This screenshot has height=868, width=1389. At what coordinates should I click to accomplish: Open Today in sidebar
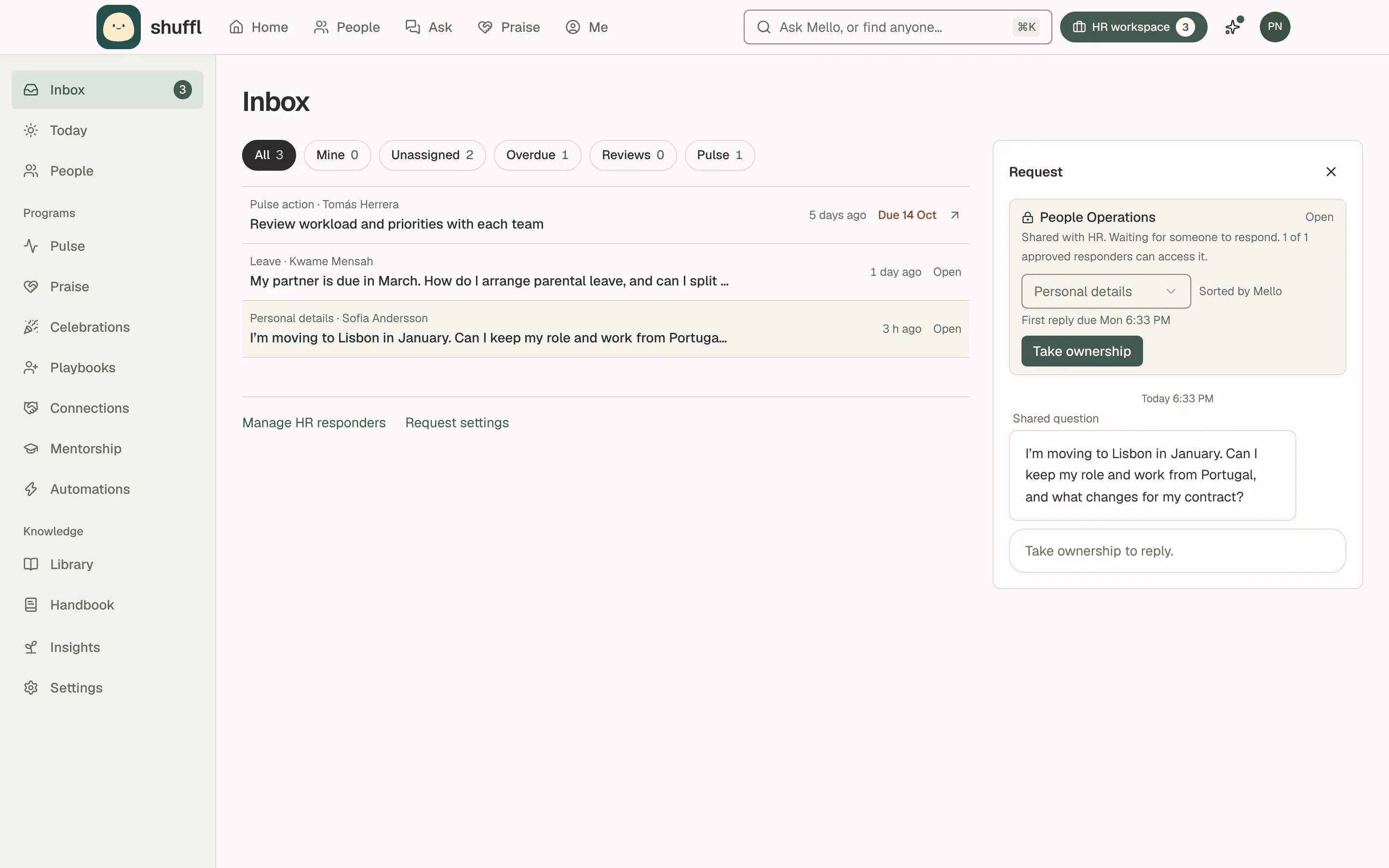[x=108, y=130]
